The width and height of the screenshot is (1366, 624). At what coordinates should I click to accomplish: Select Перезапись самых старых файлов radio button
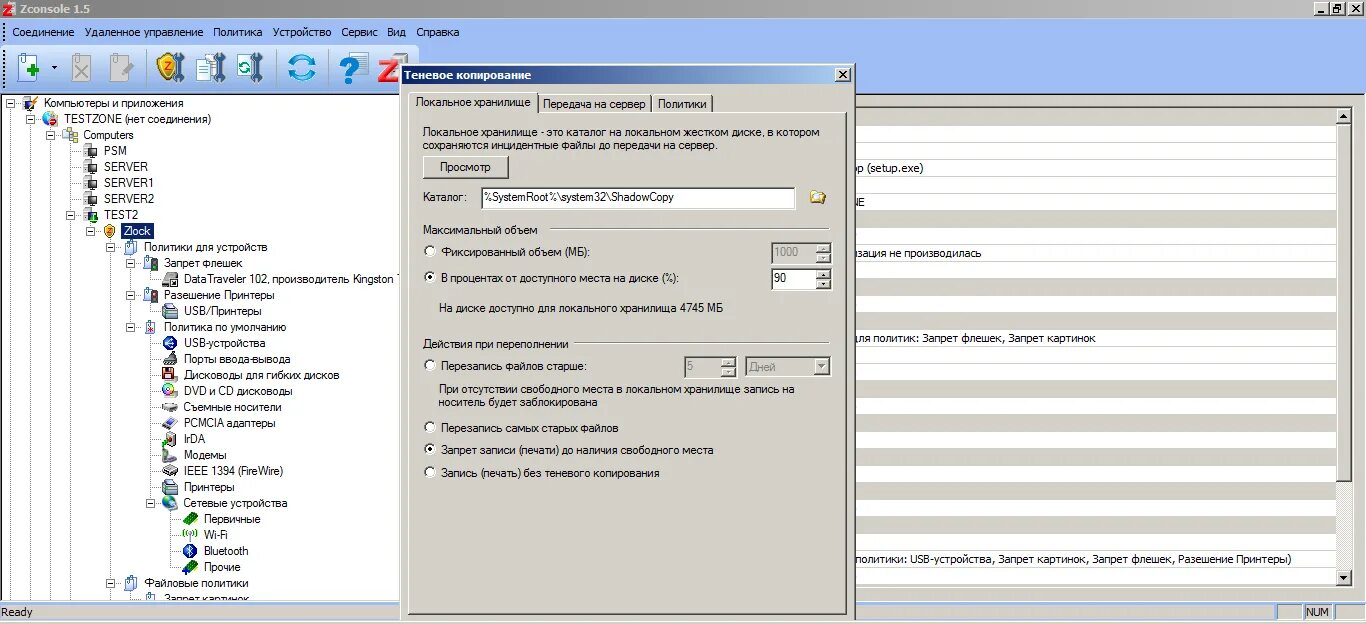[x=430, y=428]
